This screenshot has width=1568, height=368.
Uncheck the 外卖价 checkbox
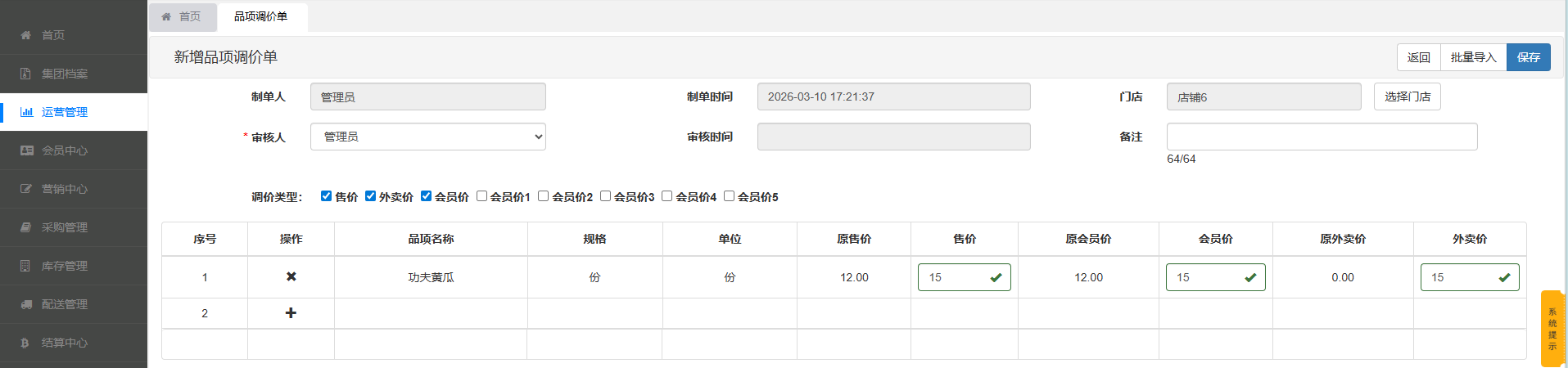370,196
